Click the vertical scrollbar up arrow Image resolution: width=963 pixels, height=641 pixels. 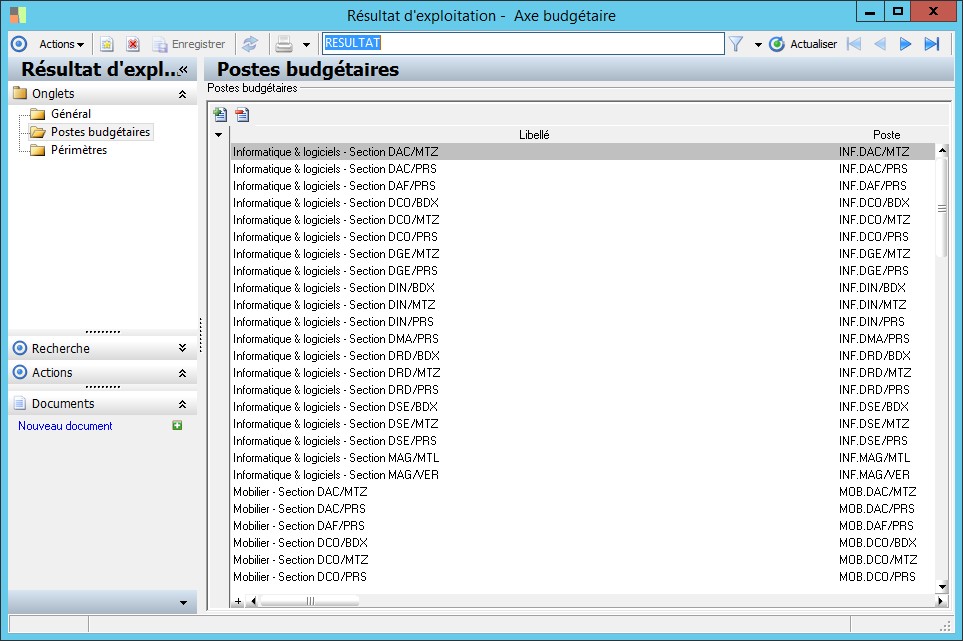click(x=942, y=150)
